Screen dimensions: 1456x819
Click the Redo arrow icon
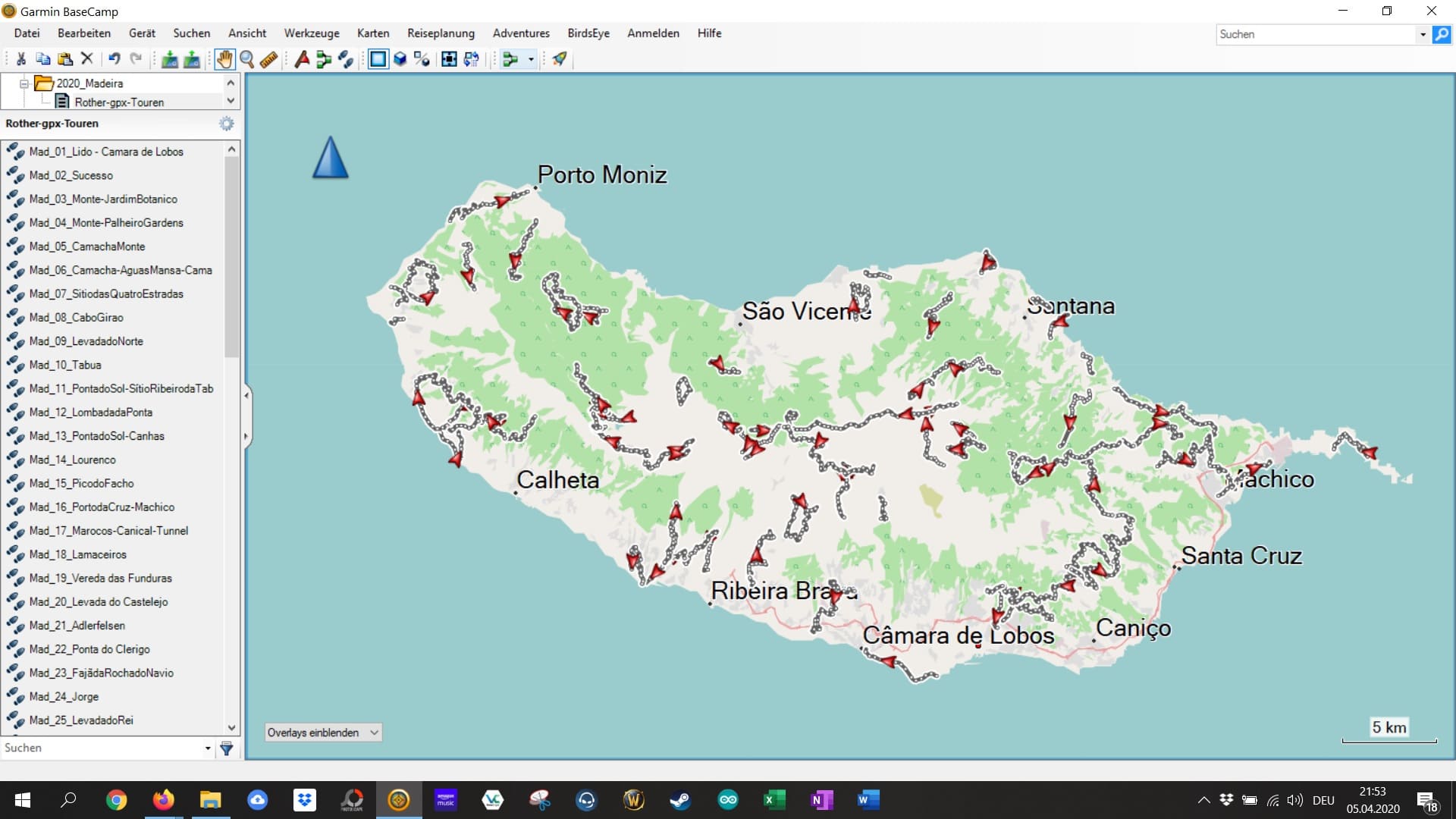(x=136, y=59)
